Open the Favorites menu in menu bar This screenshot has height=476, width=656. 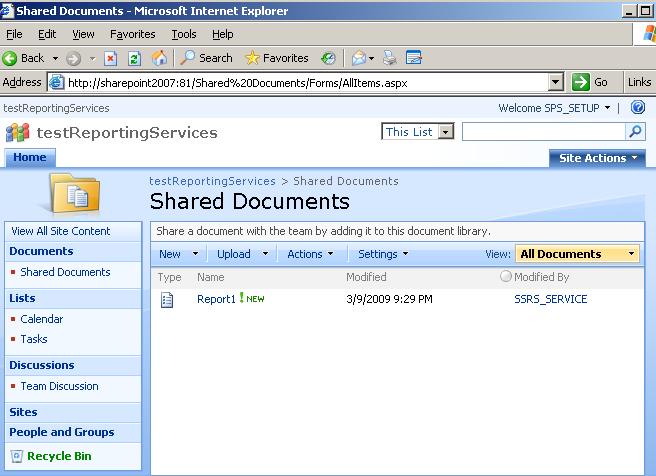click(x=133, y=34)
